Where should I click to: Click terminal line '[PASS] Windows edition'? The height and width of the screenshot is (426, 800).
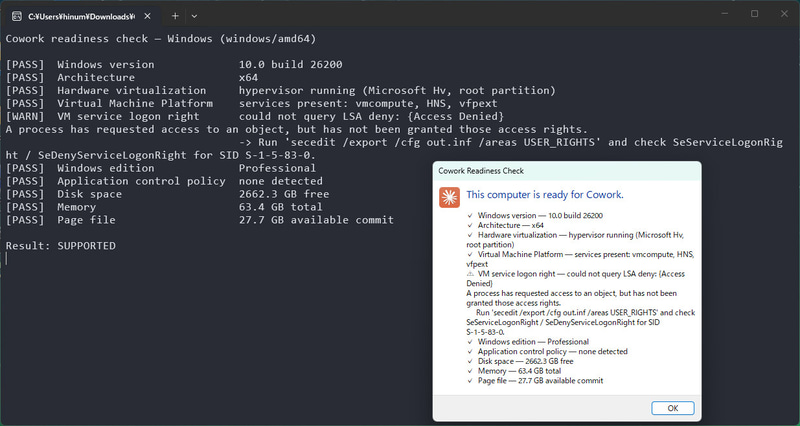(161, 168)
